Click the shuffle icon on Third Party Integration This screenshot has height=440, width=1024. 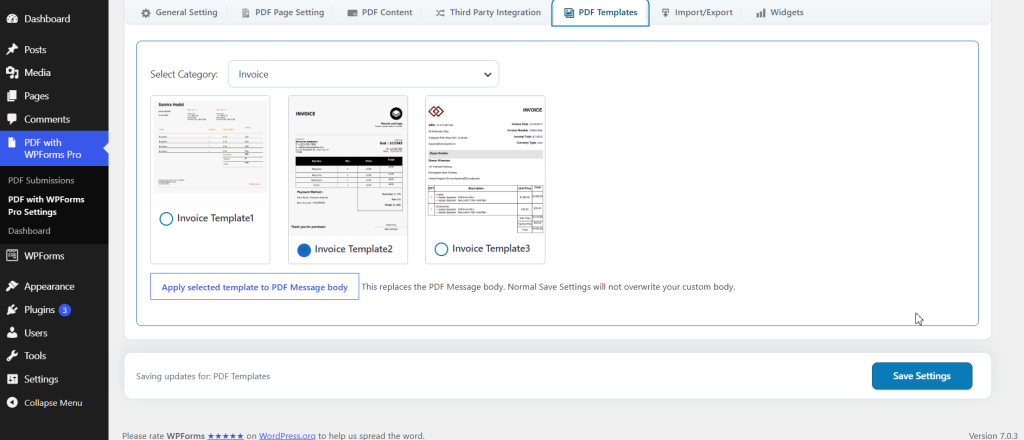(440, 12)
